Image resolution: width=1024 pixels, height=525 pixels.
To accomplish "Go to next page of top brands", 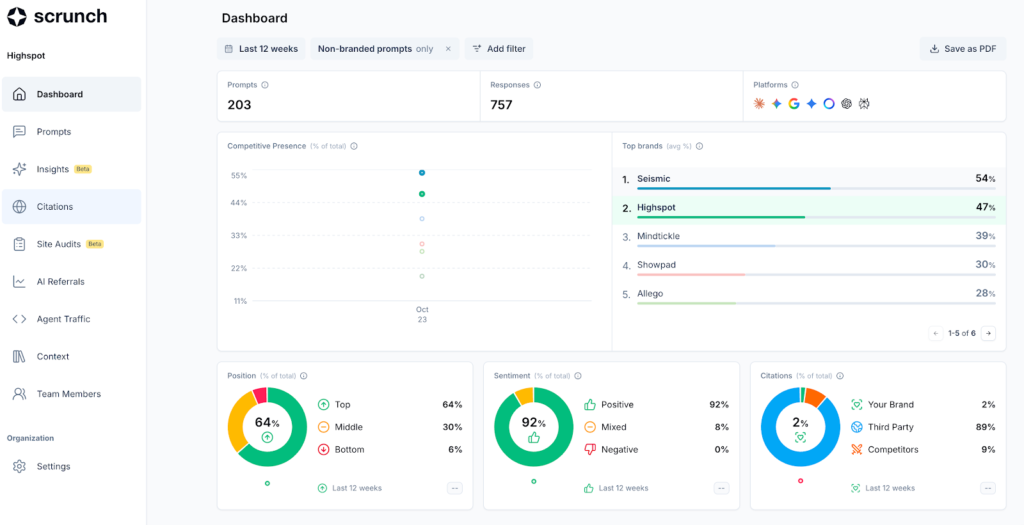I will pyautogui.click(x=988, y=333).
